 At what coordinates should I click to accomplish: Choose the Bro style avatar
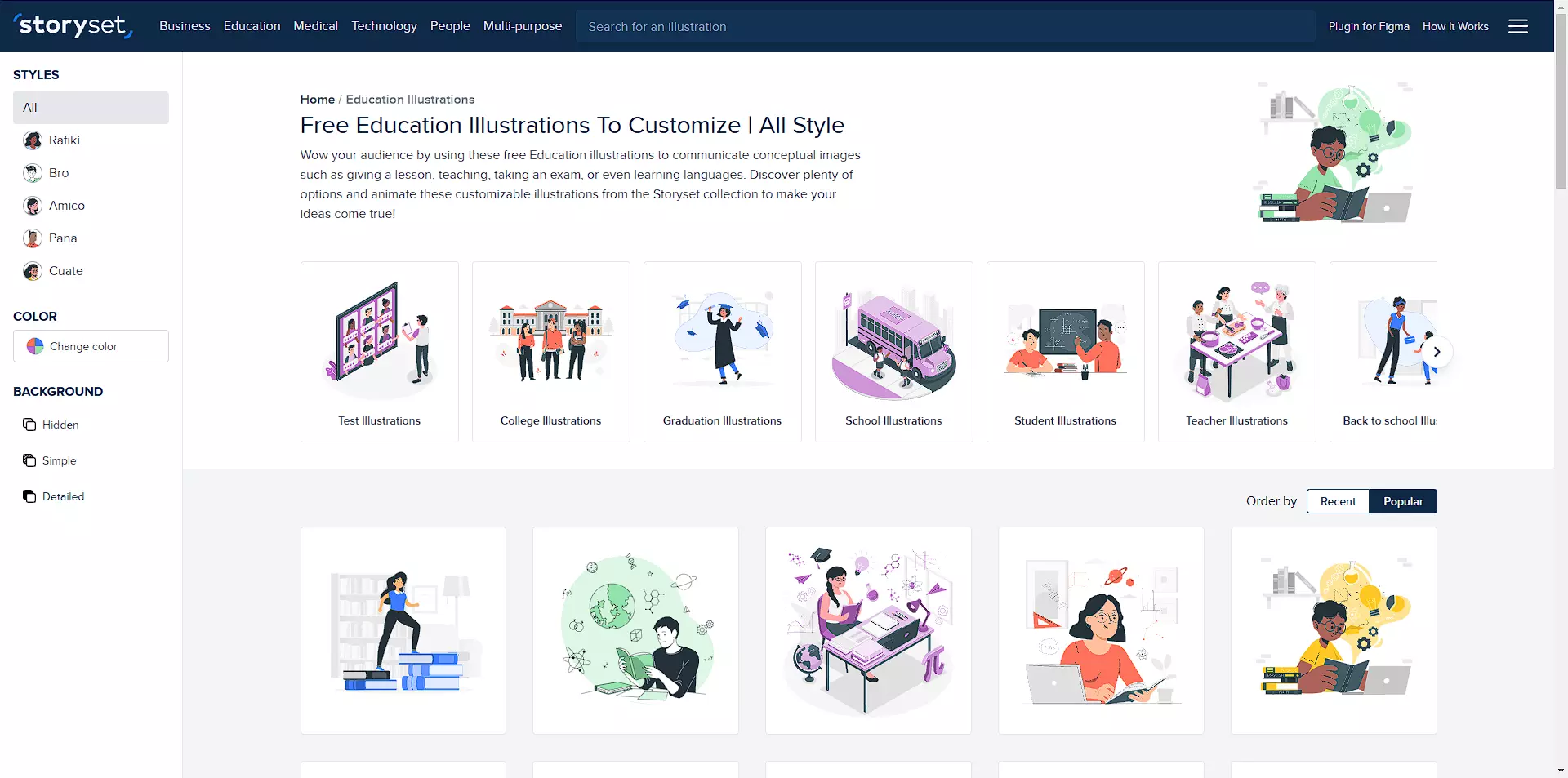click(x=33, y=173)
